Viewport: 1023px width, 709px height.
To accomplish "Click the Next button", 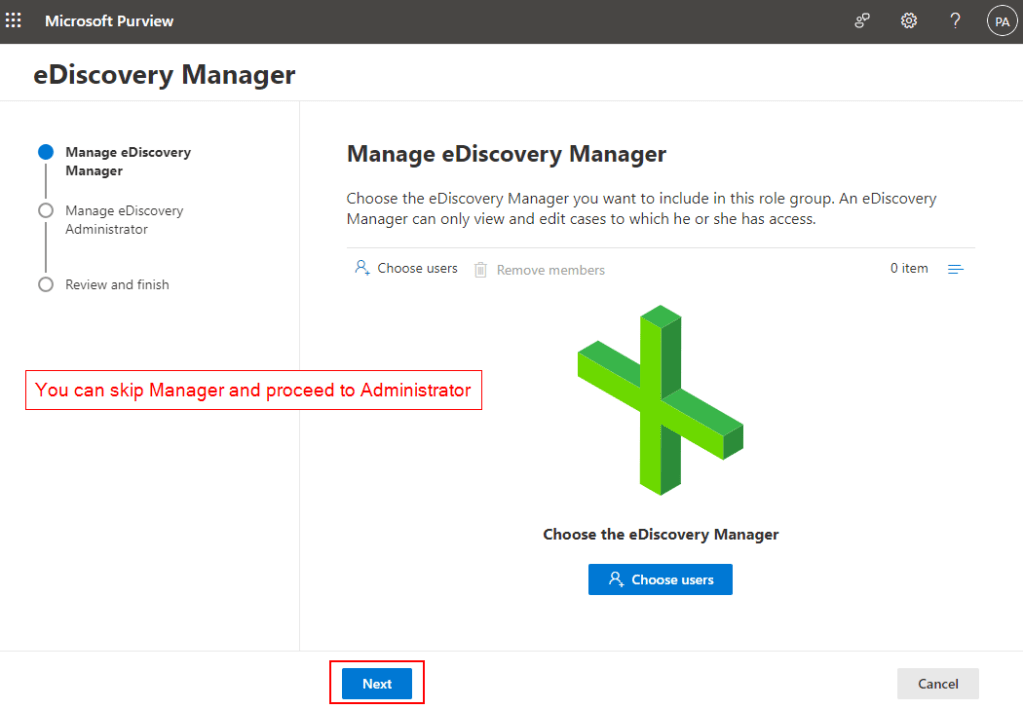I will pyautogui.click(x=377, y=683).
